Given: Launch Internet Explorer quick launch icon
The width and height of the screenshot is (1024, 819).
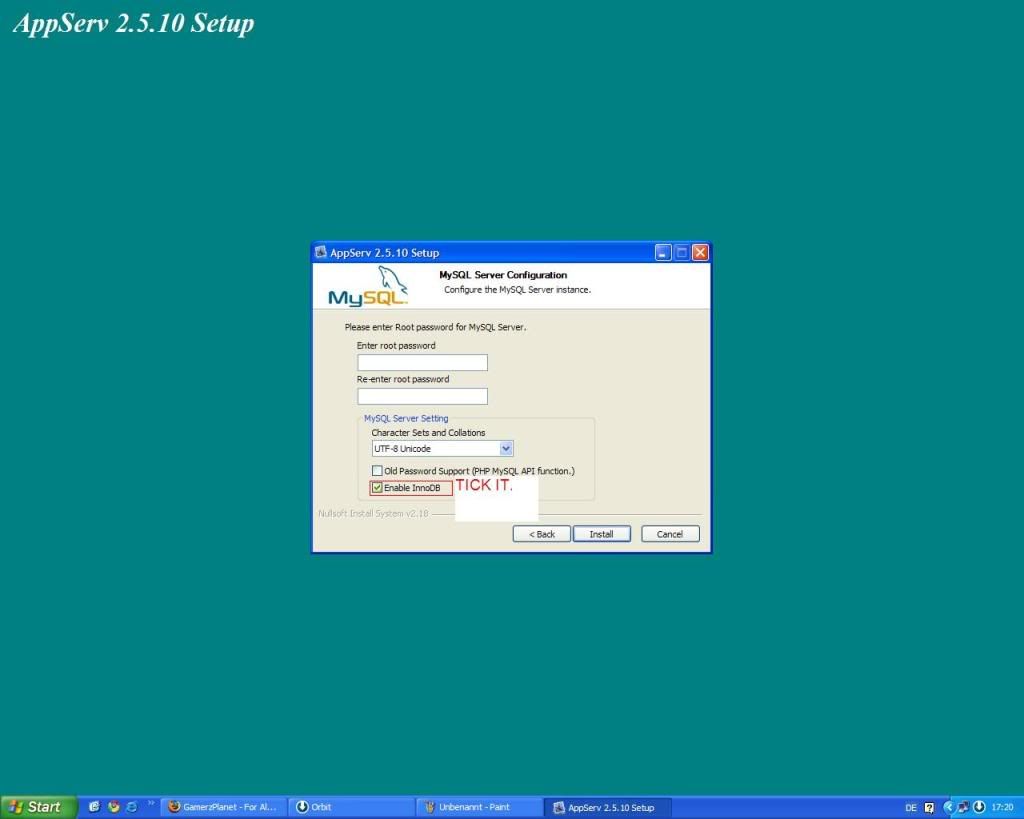Looking at the screenshot, I should point(131,807).
